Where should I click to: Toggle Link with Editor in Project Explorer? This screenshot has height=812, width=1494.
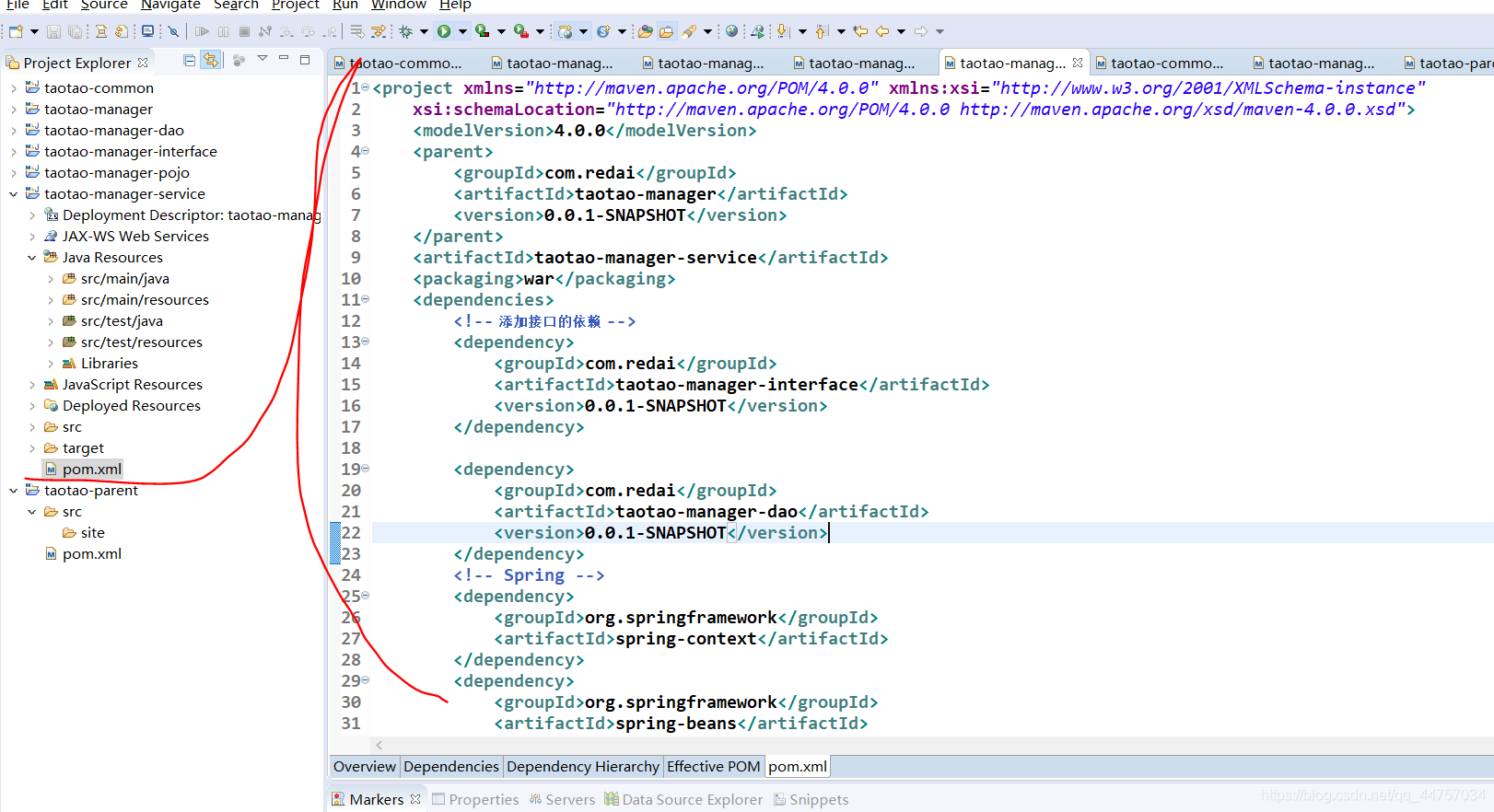click(211, 61)
